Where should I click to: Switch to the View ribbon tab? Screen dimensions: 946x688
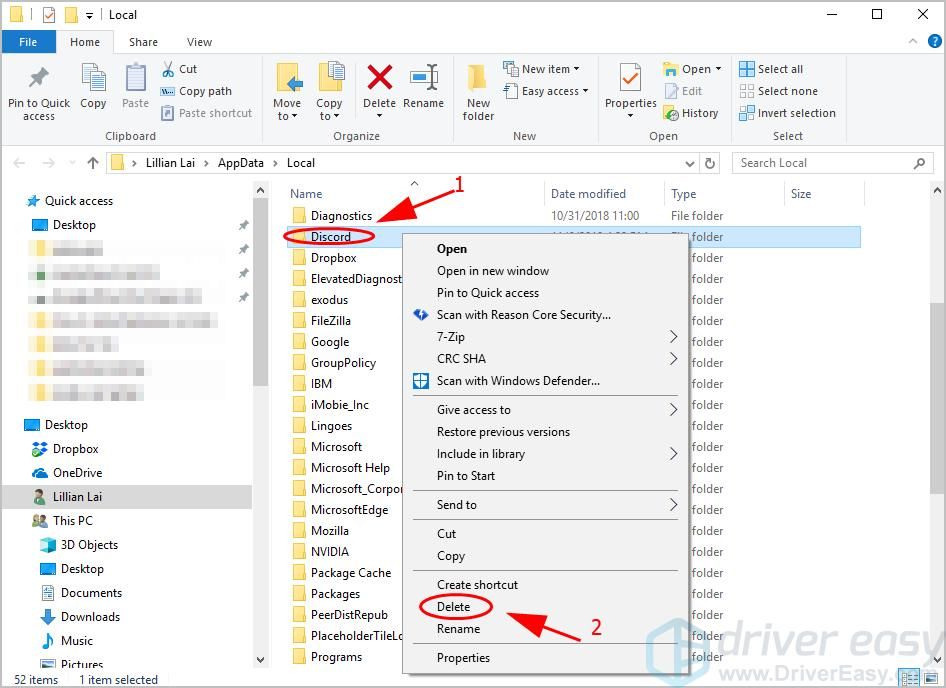tap(199, 42)
